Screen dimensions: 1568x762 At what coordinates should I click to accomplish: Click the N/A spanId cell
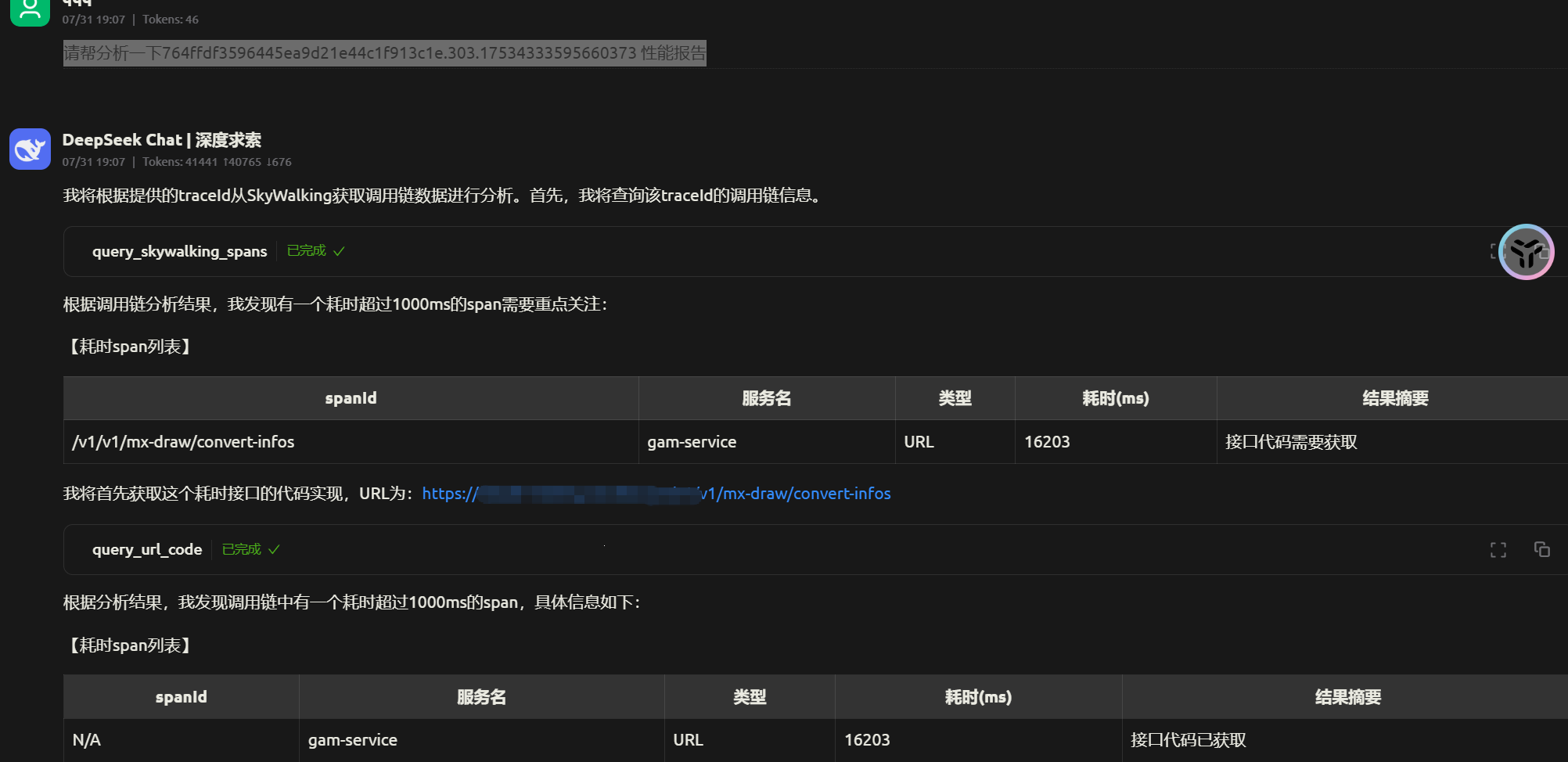click(181, 740)
